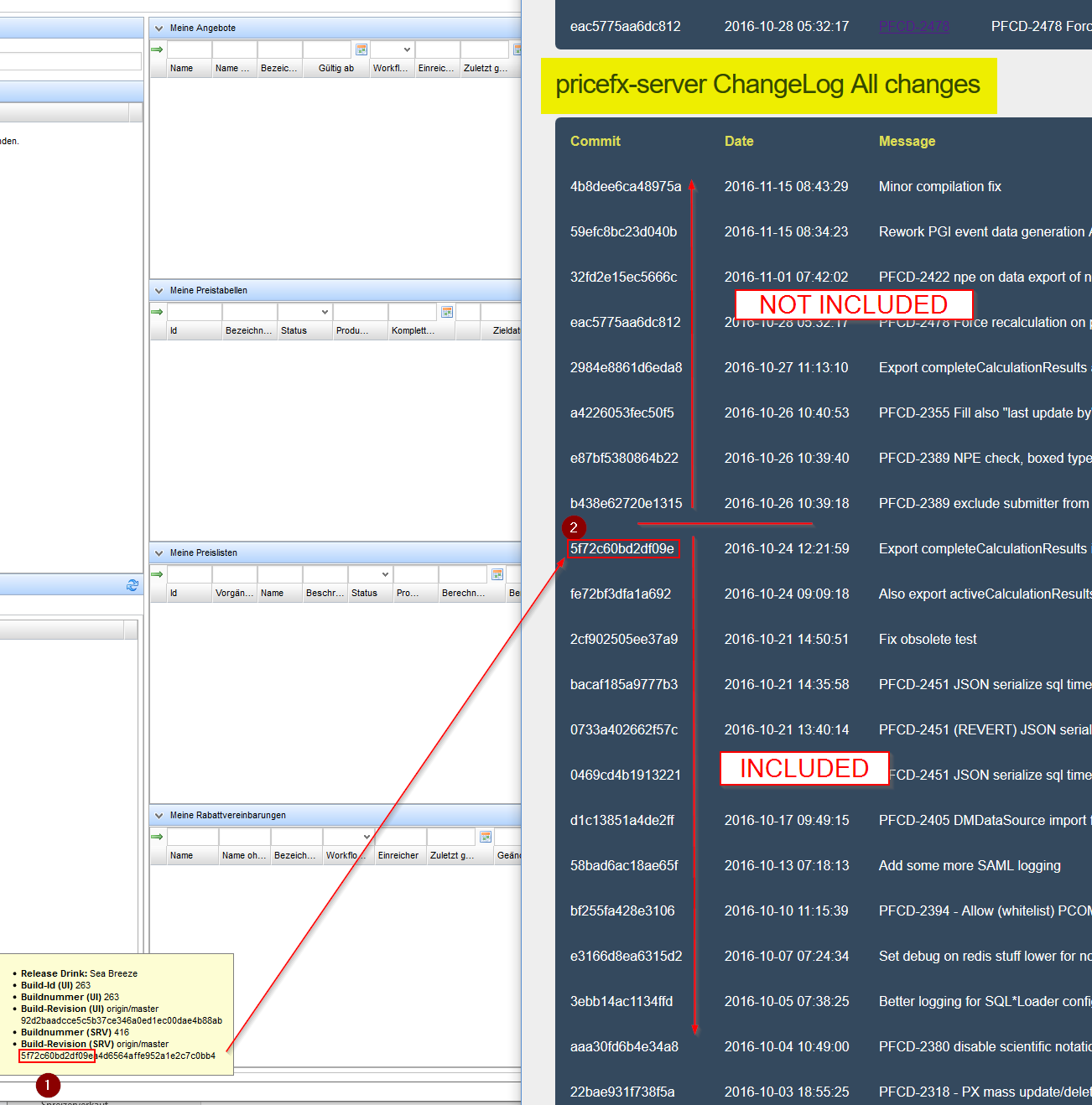This screenshot has height=1105, width=1092.
Task: Open Workflow filter dropdown in Meine Angebote
Action: (x=407, y=50)
